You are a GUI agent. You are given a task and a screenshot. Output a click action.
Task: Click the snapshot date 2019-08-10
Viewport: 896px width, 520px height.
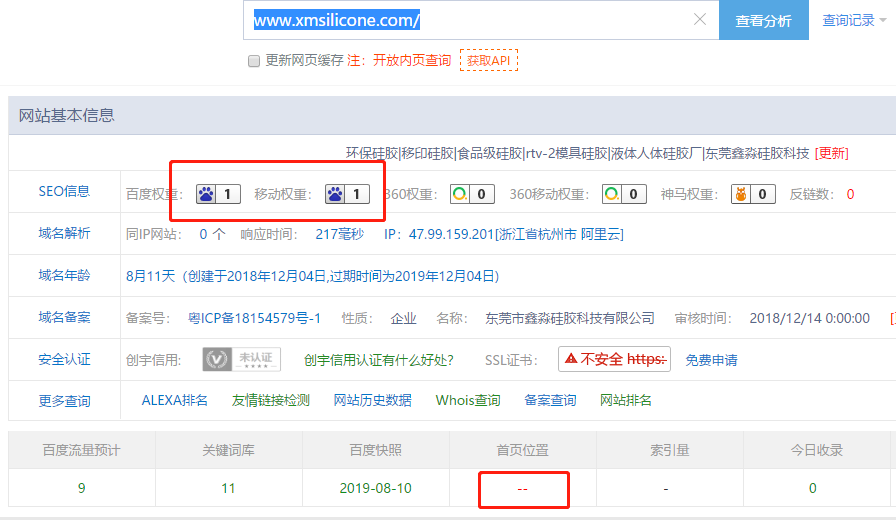coord(375,488)
